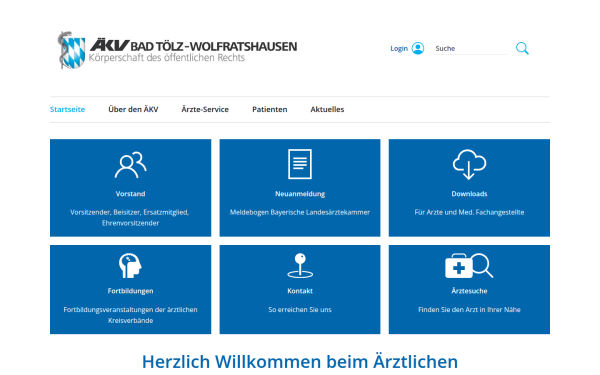600x375 pixels.
Task: Go to the Patienten menu
Action: [x=270, y=109]
